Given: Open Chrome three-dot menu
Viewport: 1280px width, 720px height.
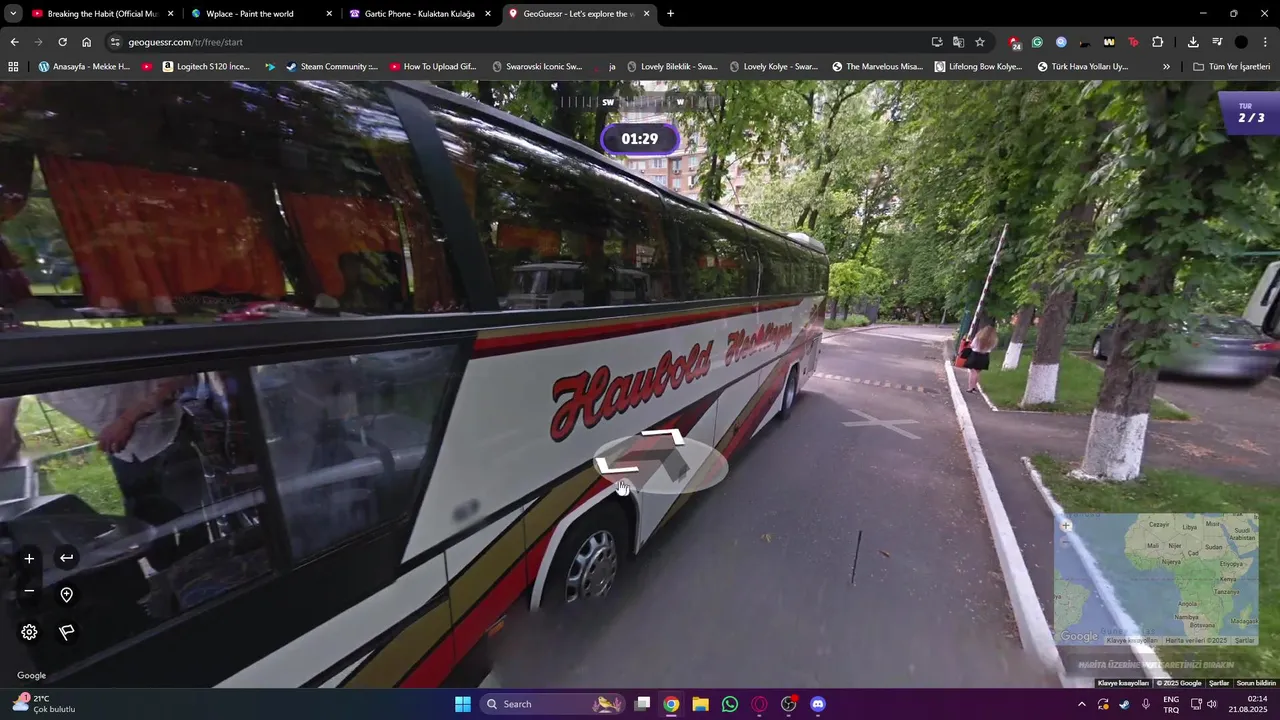Looking at the screenshot, I should (1266, 42).
